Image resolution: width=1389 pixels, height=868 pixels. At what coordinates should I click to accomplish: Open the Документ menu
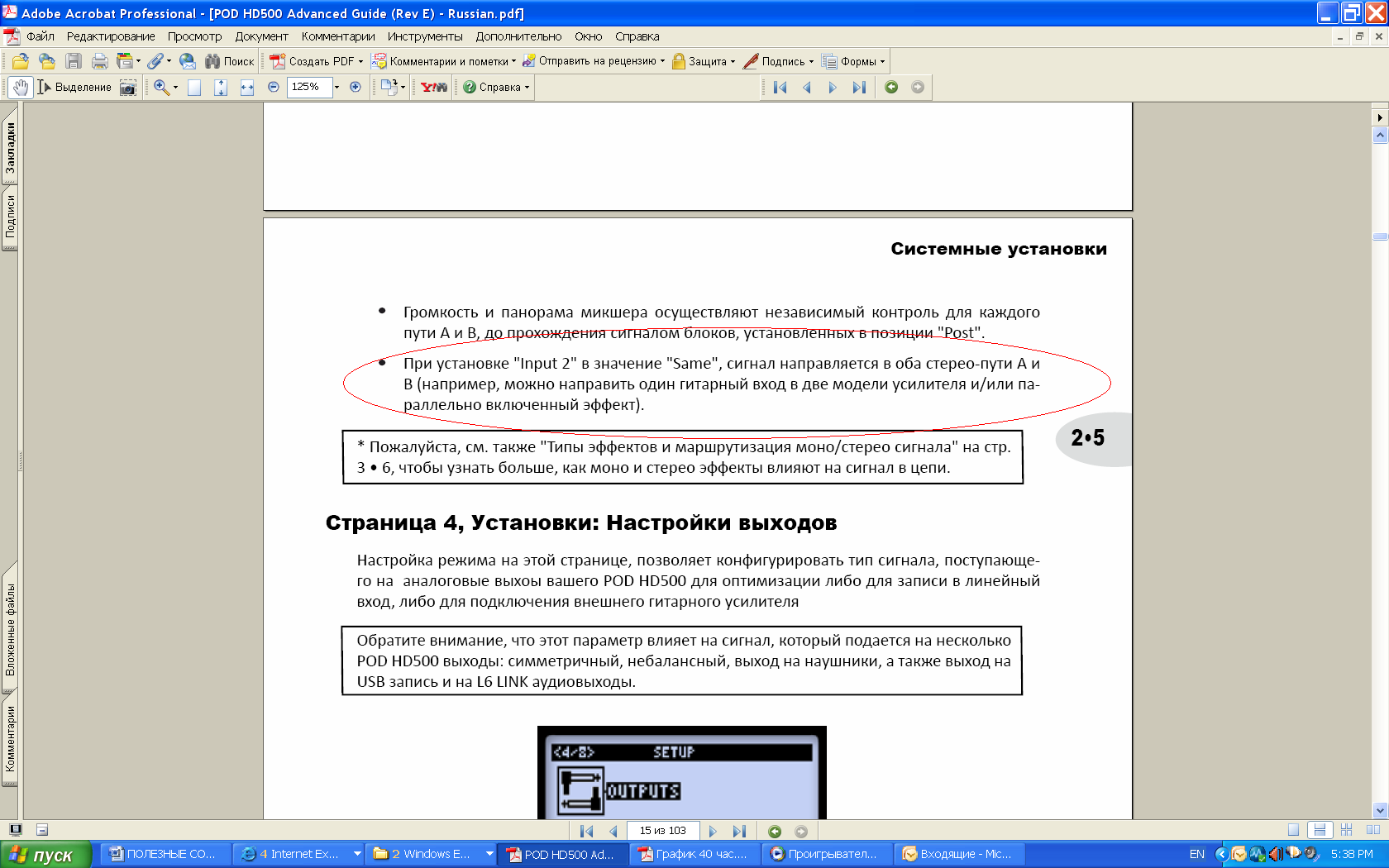click(261, 36)
